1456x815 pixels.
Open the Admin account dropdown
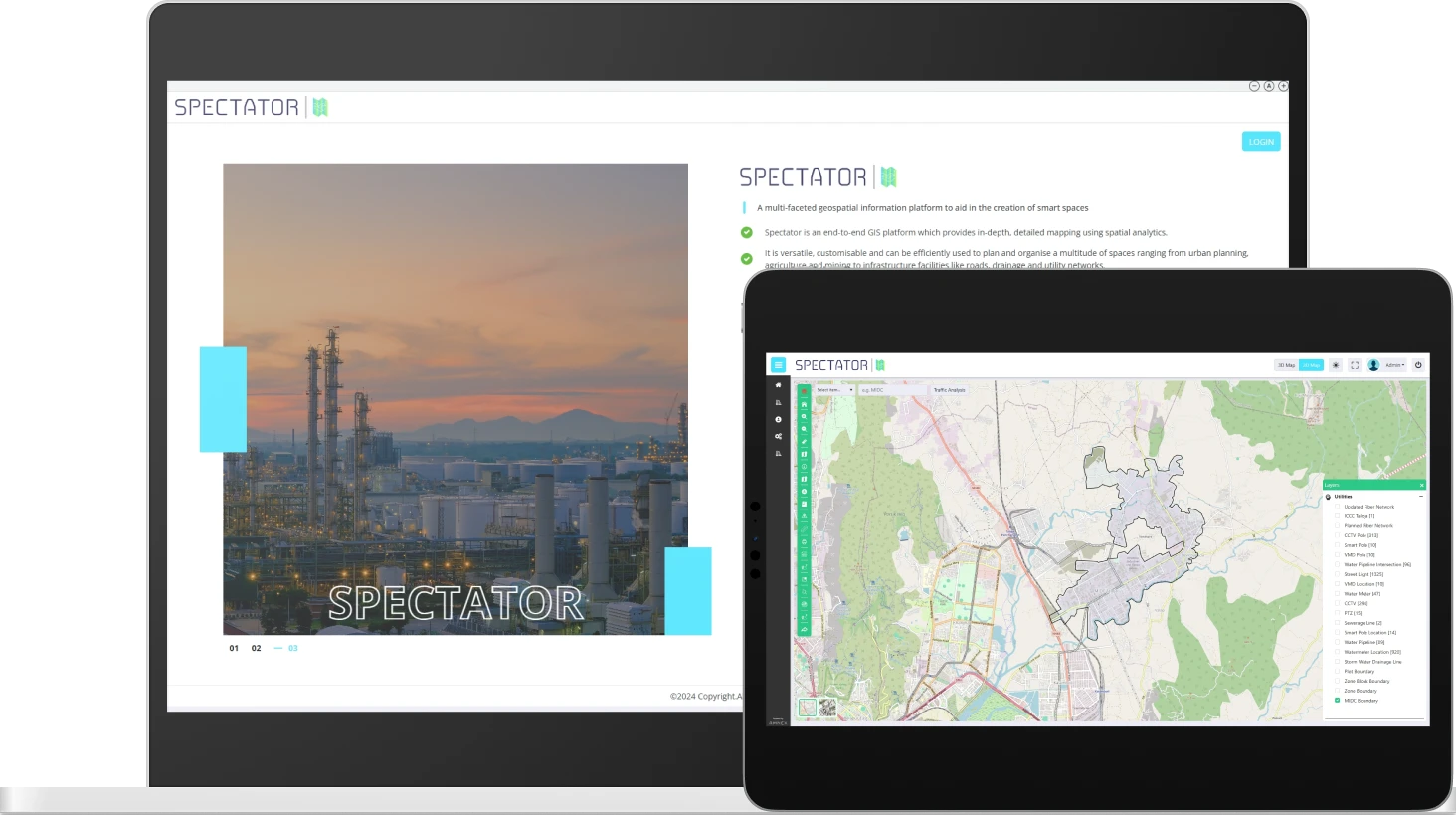pos(1395,365)
